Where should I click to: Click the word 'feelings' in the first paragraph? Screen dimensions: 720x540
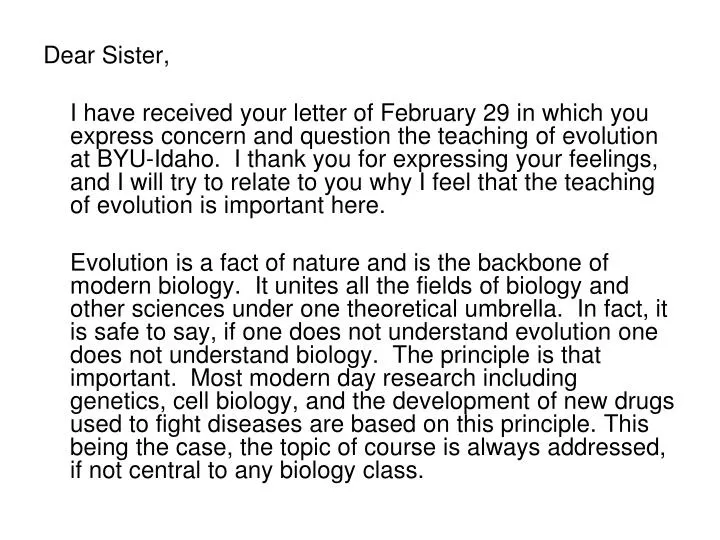[x=613, y=159]
